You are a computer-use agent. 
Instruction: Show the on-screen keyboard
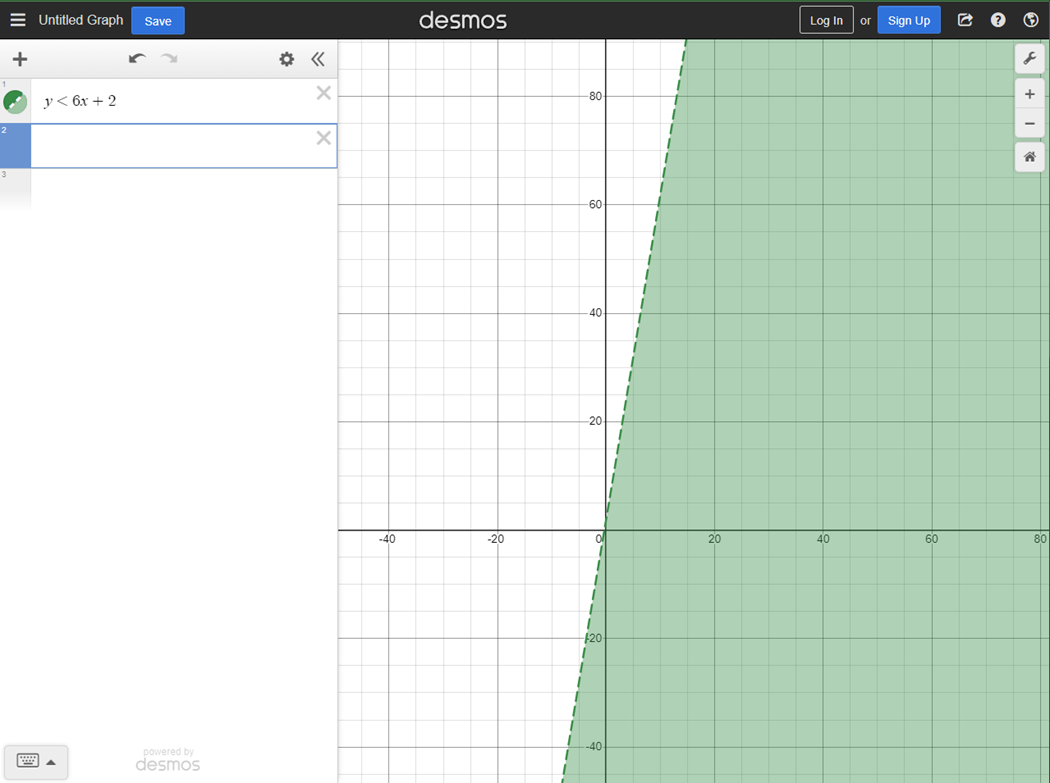[x=27, y=761]
